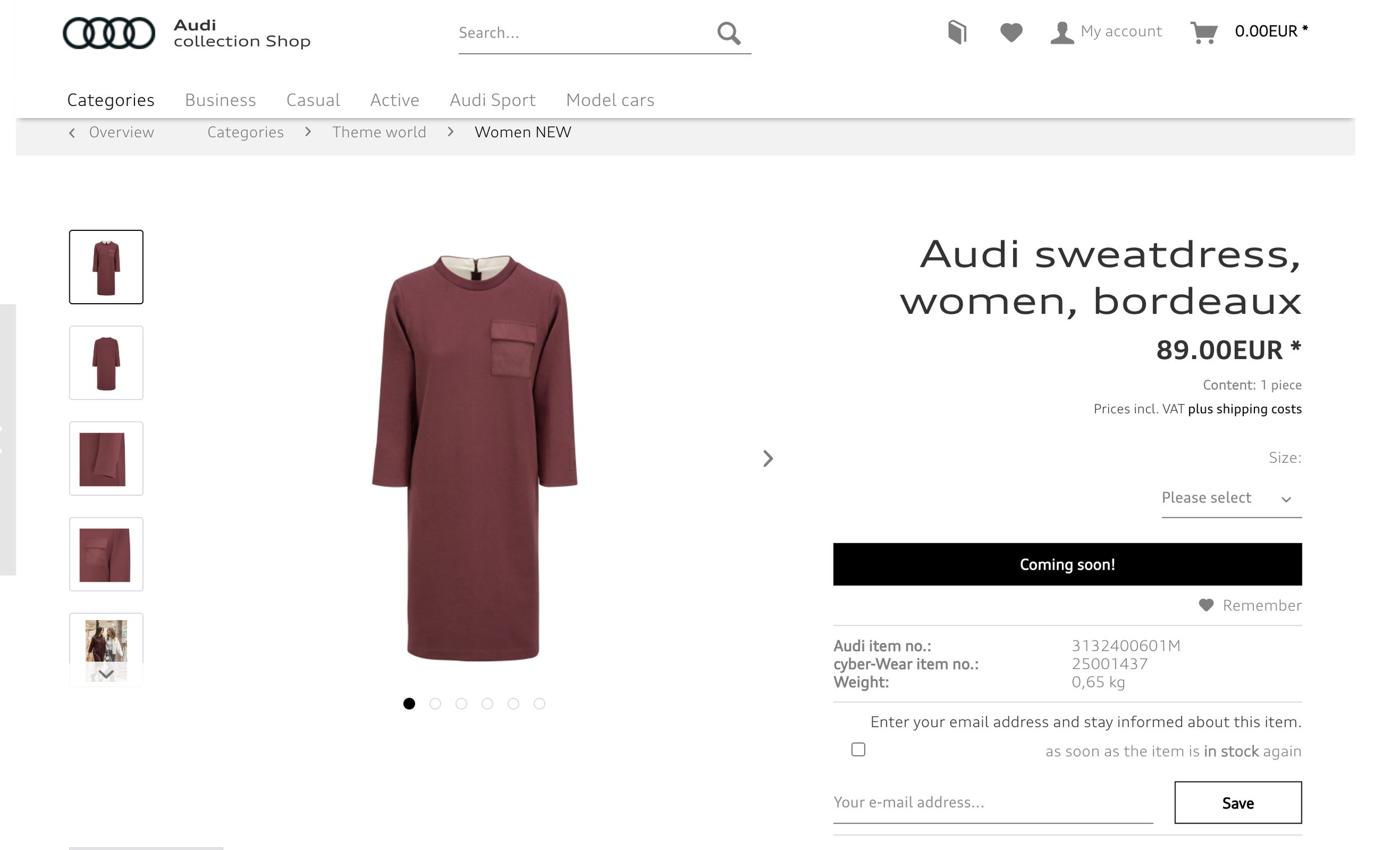Select the second image carousel dot
This screenshot has height=850, width=1400.
[x=435, y=704]
